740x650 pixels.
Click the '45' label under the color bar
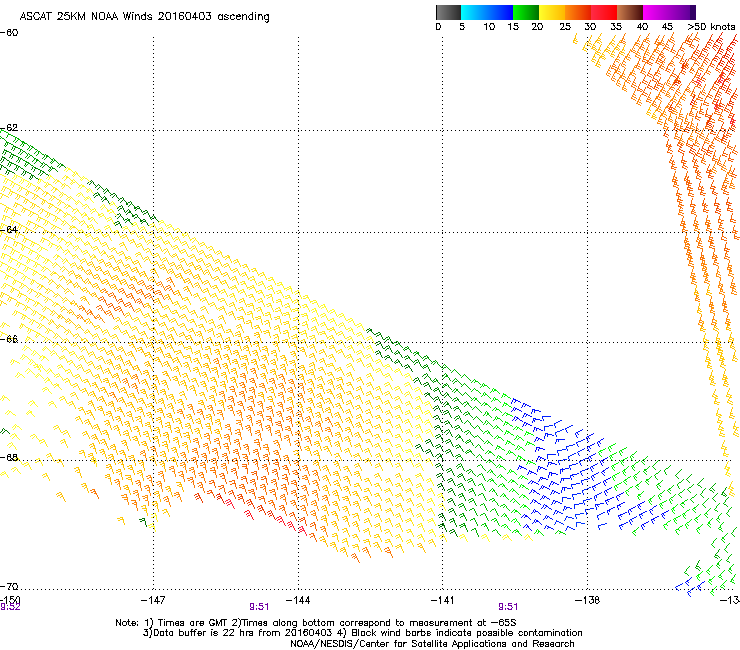point(667,27)
